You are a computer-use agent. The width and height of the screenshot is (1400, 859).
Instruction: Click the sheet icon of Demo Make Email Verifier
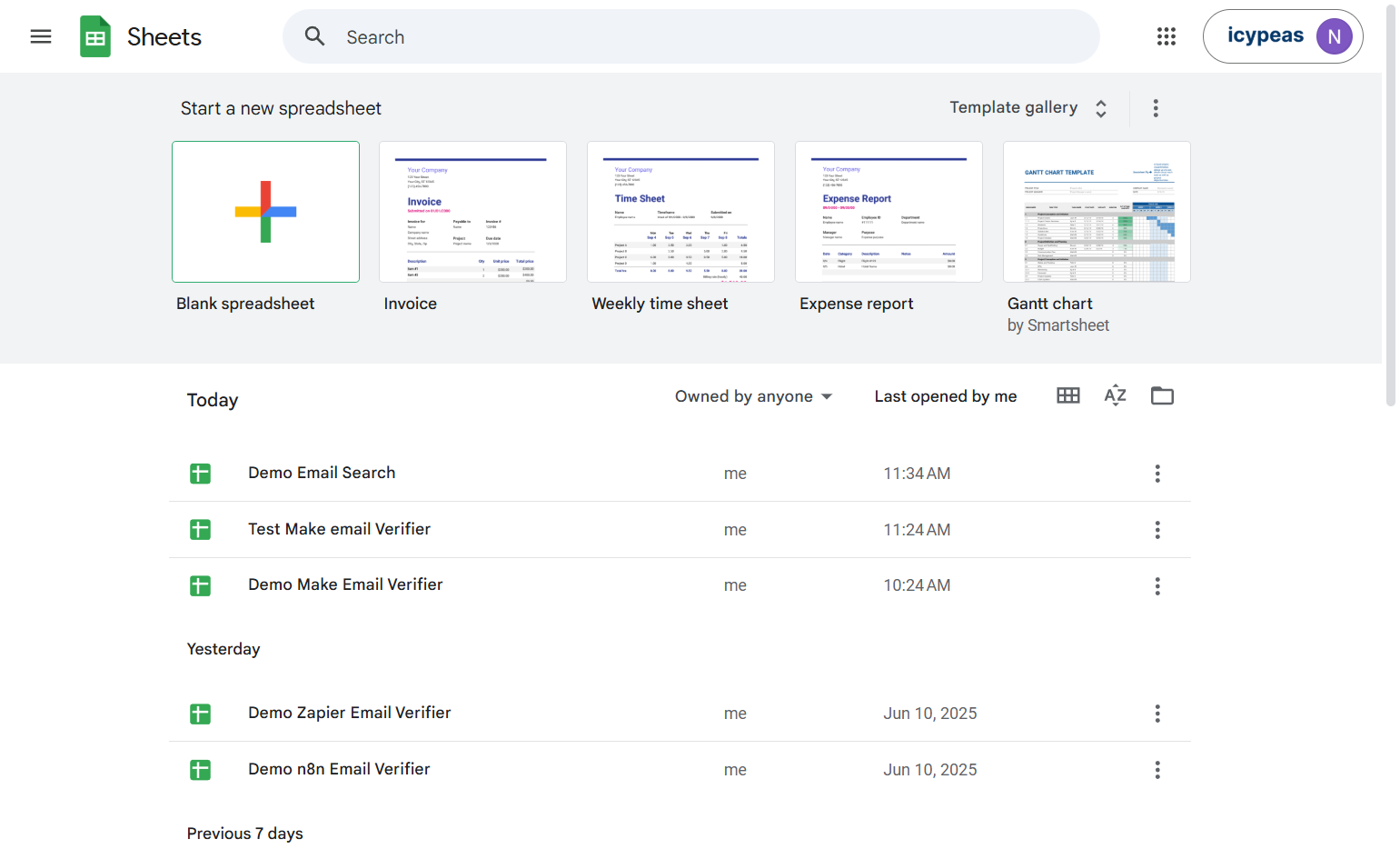(x=200, y=586)
